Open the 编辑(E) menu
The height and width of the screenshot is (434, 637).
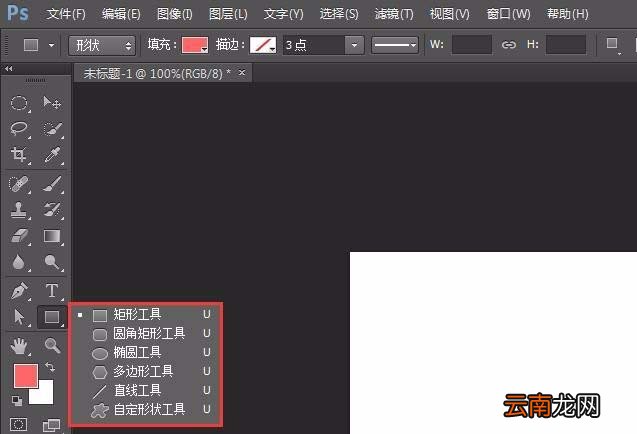pos(121,14)
